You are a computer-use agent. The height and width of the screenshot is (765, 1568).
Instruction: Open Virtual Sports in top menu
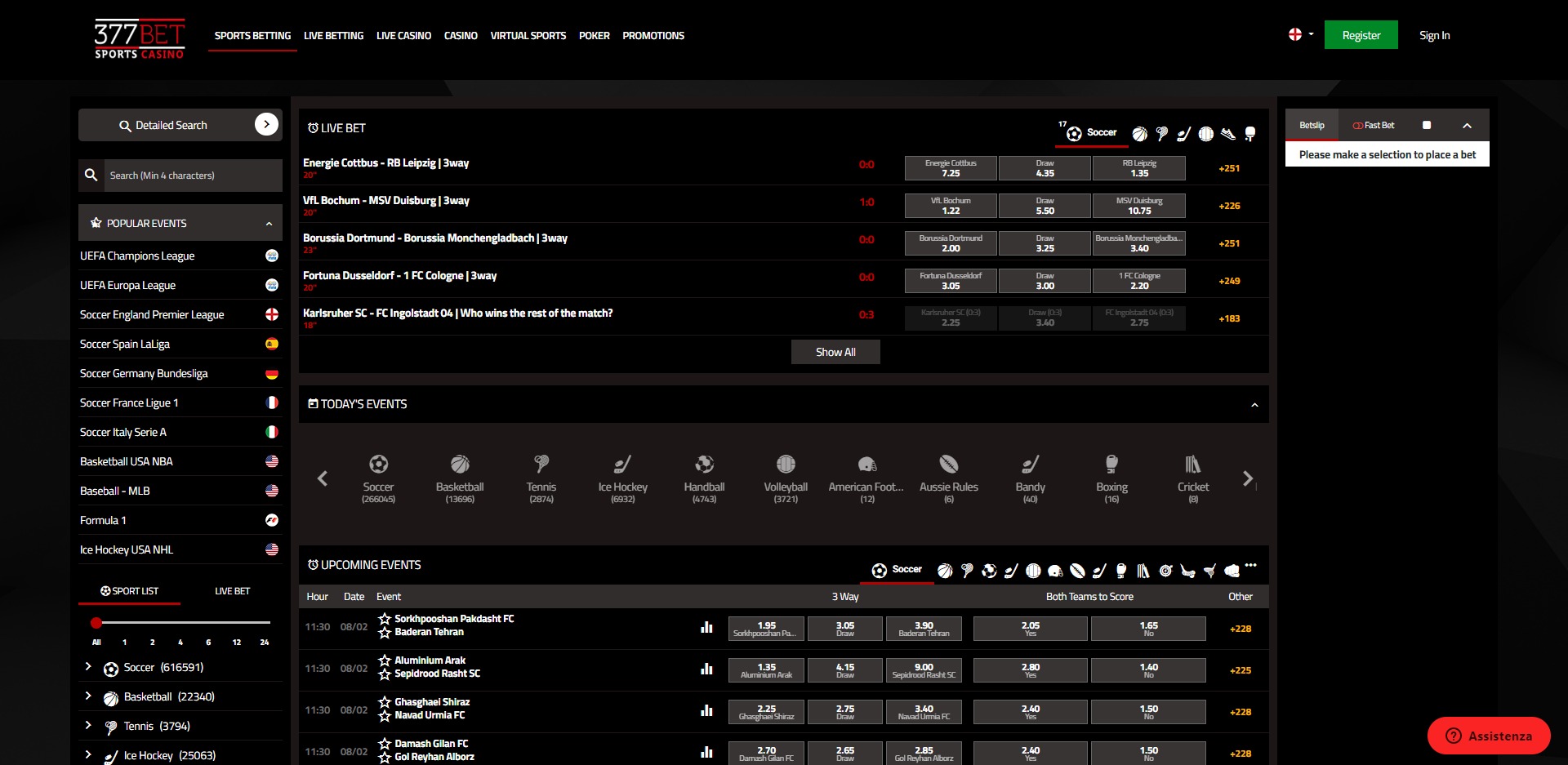[x=528, y=36]
